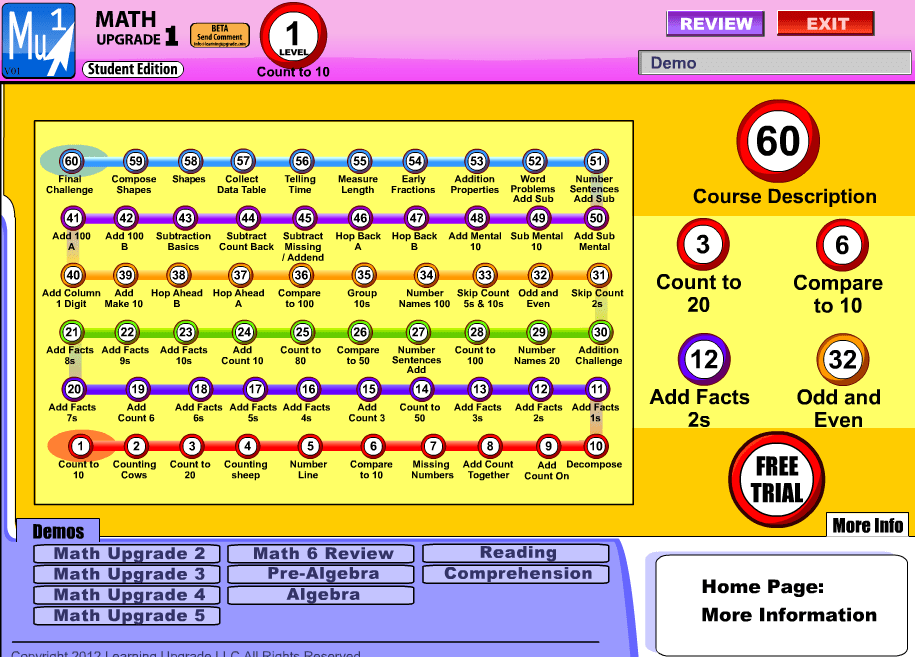Open Math Upgrade 4 demo
Image resolution: width=915 pixels, height=657 pixels.
click(x=127, y=595)
